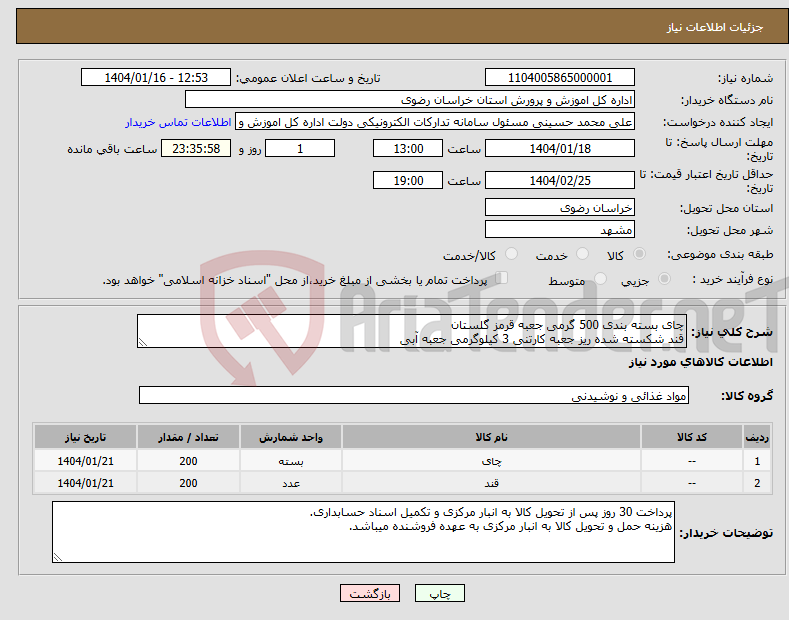The image size is (789, 620).
Task: Click the buyer organization name field
Action: [410, 100]
